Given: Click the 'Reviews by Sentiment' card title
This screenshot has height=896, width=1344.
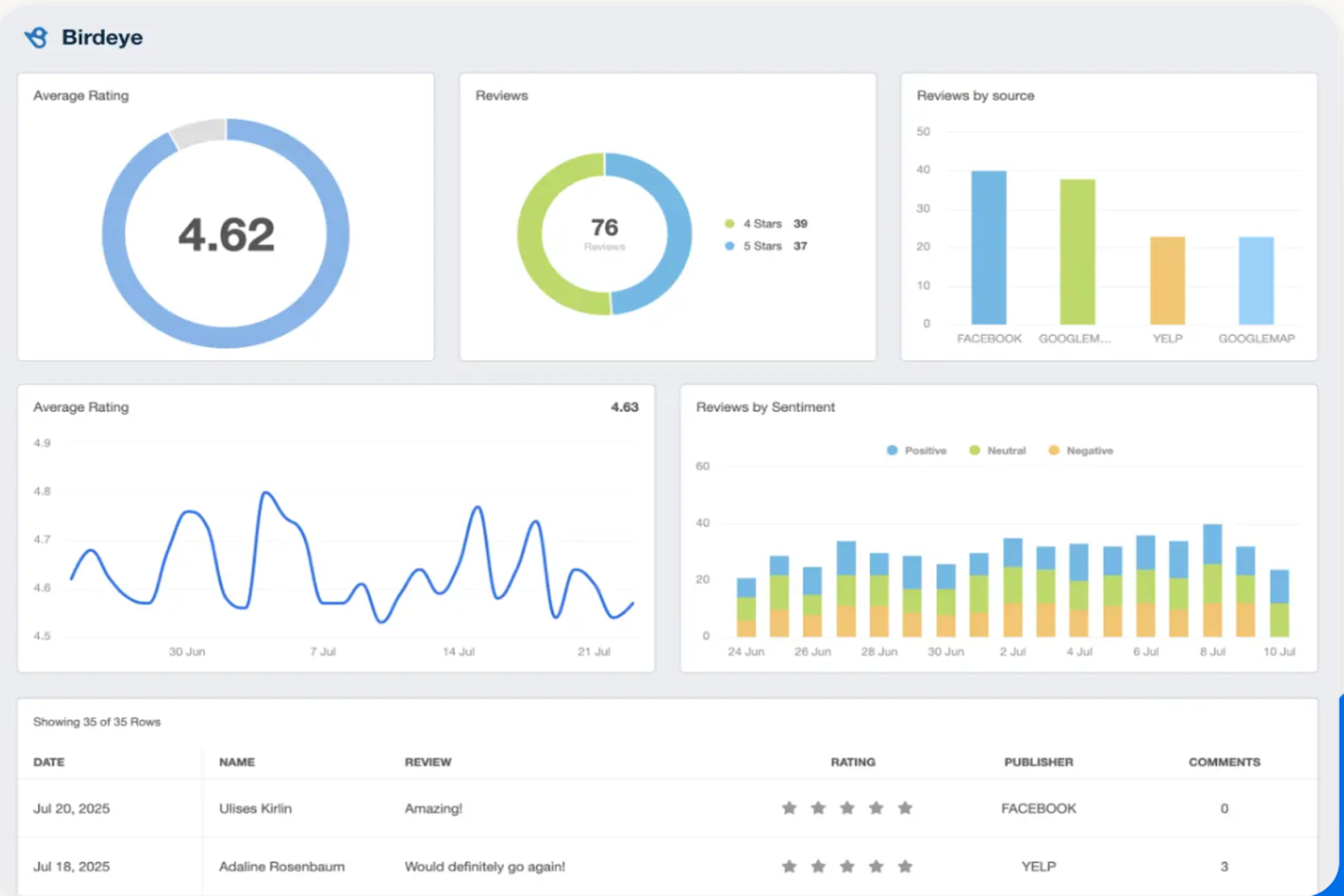Looking at the screenshot, I should click(x=765, y=406).
